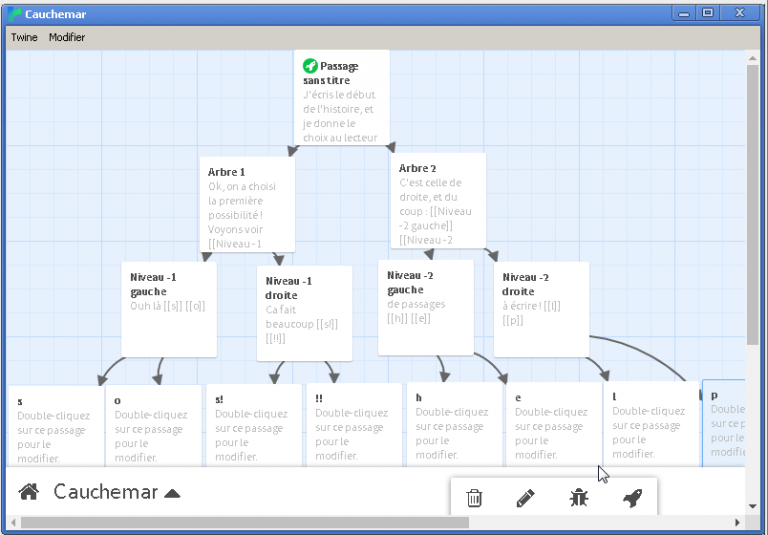The height and width of the screenshot is (535, 768).
Task: Select the passage titled l
Action: tap(651, 424)
